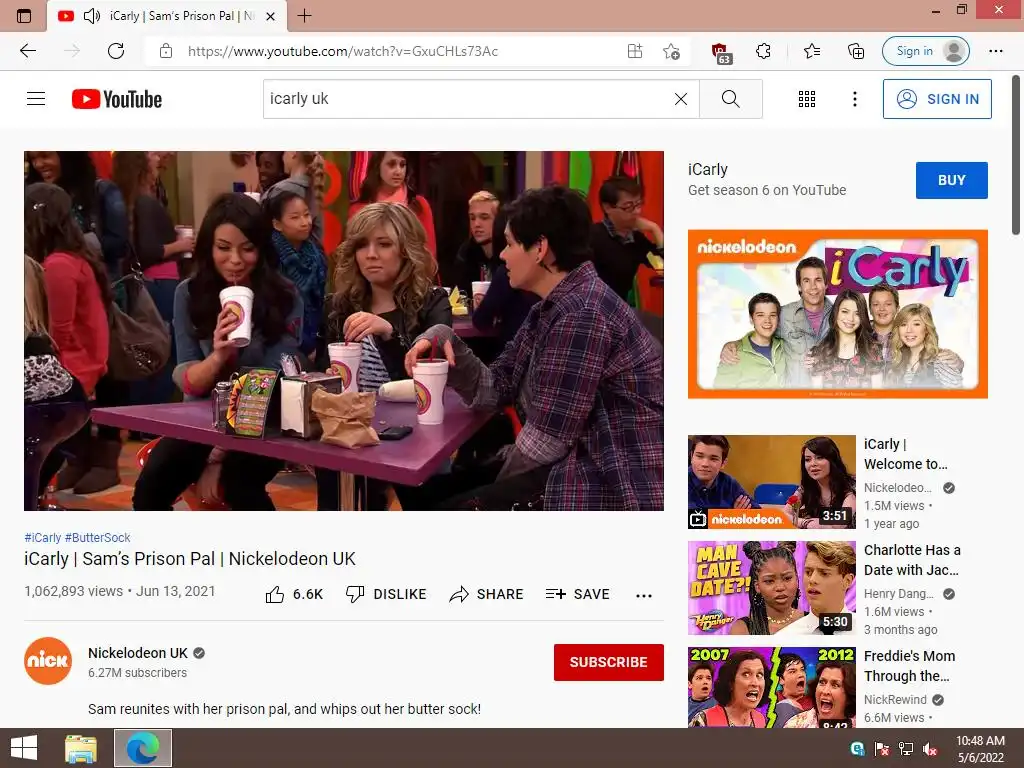Reload the page with refresh icon
1024x768 pixels.
pos(116,51)
